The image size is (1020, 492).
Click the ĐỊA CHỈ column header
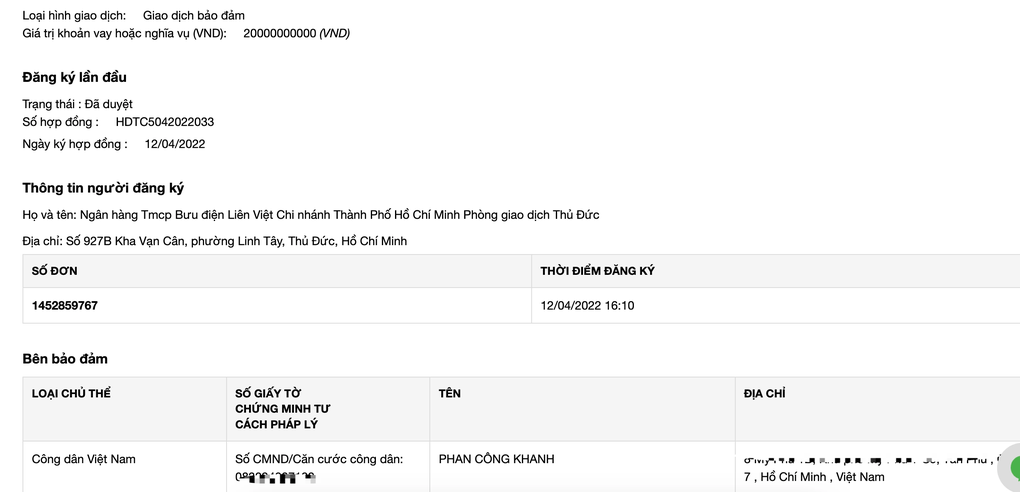coord(764,393)
